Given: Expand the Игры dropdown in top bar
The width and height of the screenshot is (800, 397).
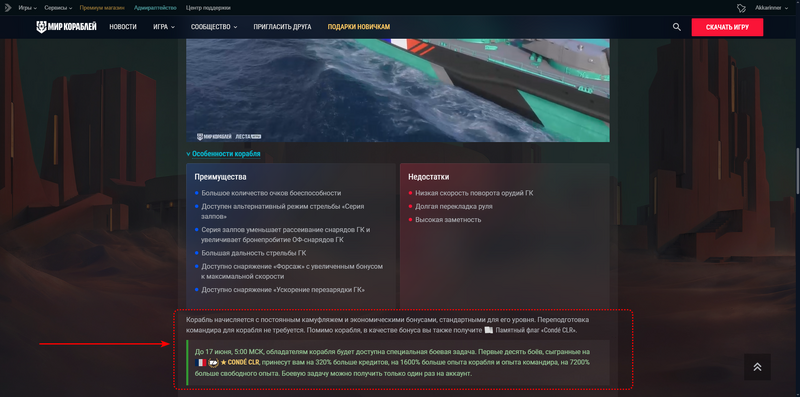Looking at the screenshot, I should pos(28,8).
